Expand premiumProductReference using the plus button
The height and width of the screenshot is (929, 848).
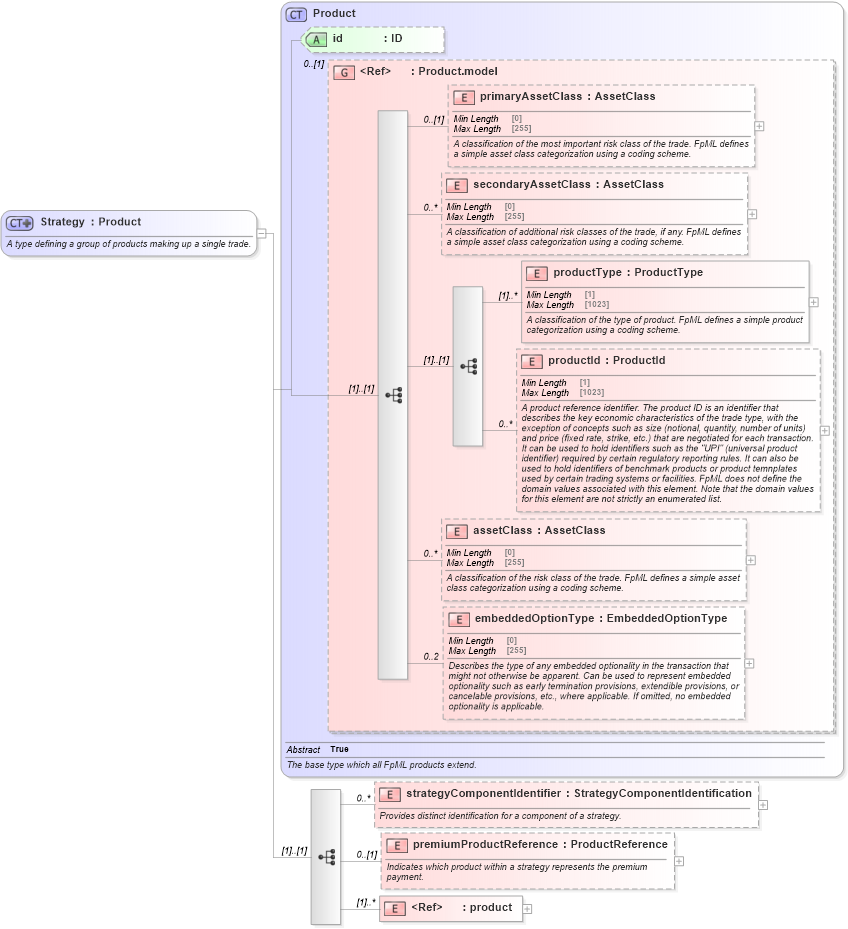coord(679,860)
